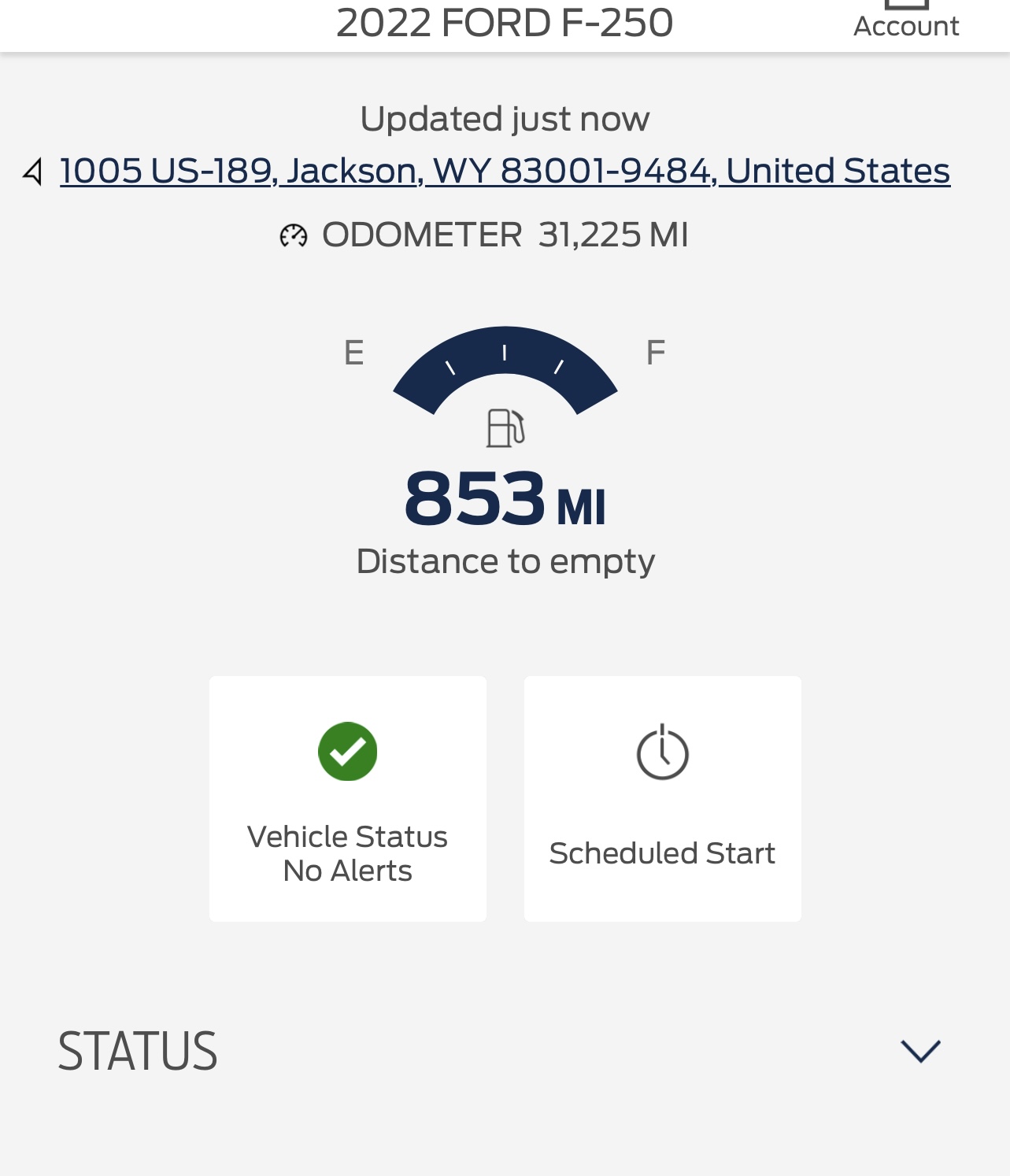The height and width of the screenshot is (1176, 1010).
Task: Click the green checkmark status icon
Action: click(347, 752)
